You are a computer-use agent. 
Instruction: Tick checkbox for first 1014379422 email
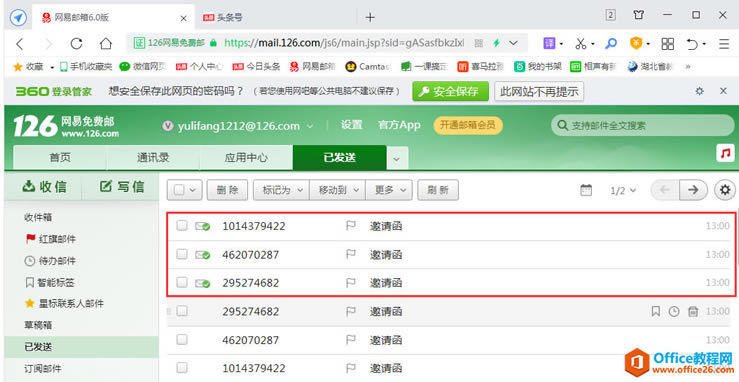[182, 226]
